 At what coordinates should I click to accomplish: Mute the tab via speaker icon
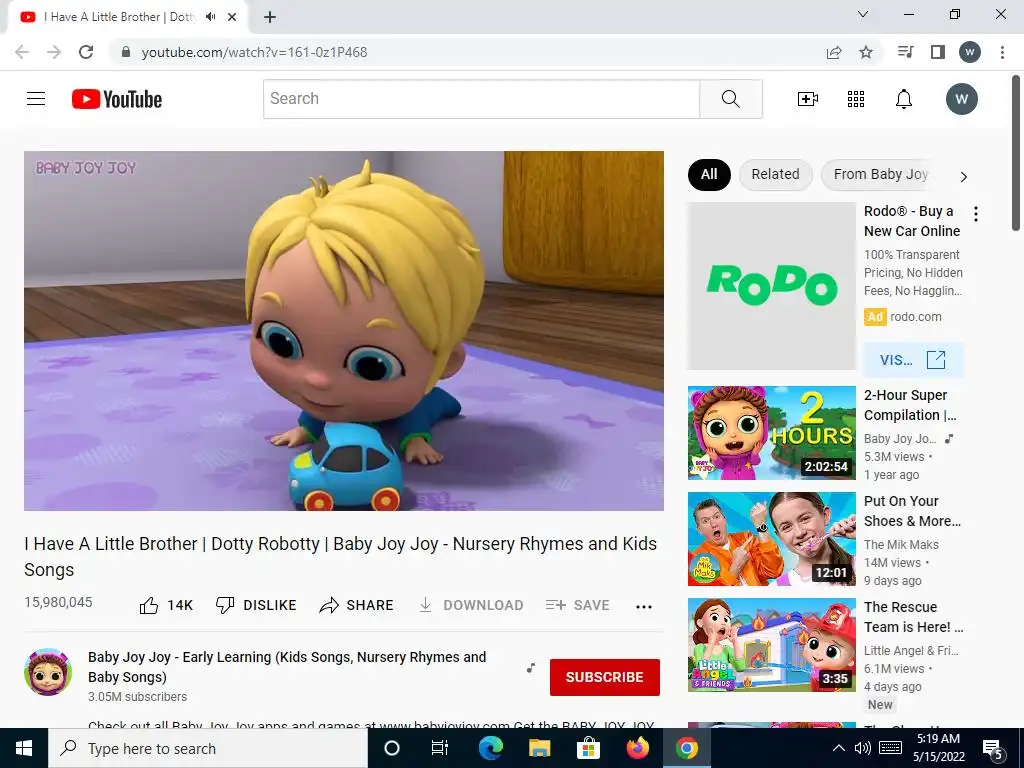(210, 17)
